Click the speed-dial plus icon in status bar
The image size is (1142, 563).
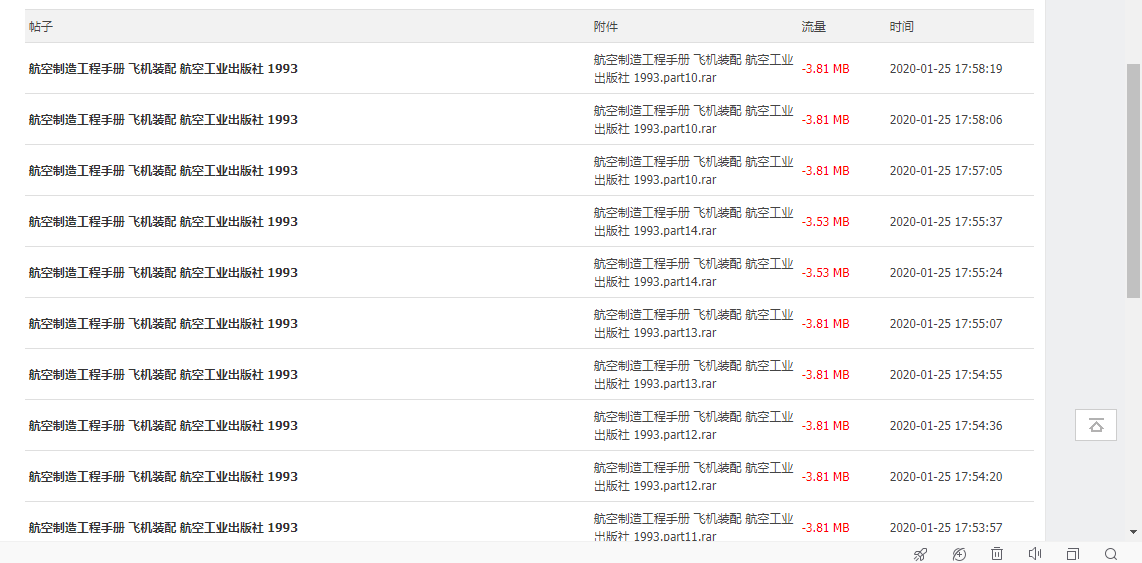[x=959, y=554]
